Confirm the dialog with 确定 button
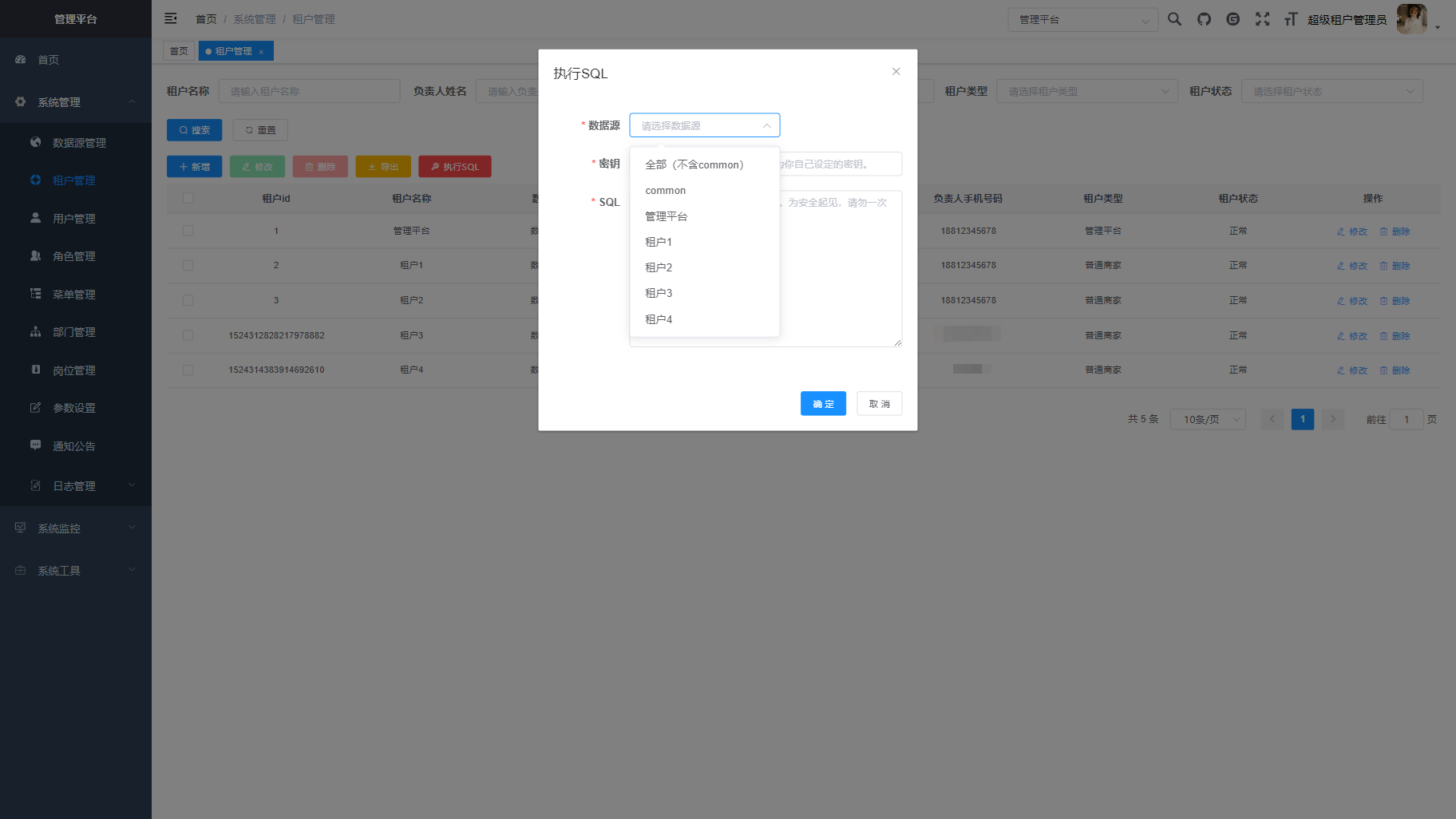The image size is (1456, 819). tap(823, 403)
